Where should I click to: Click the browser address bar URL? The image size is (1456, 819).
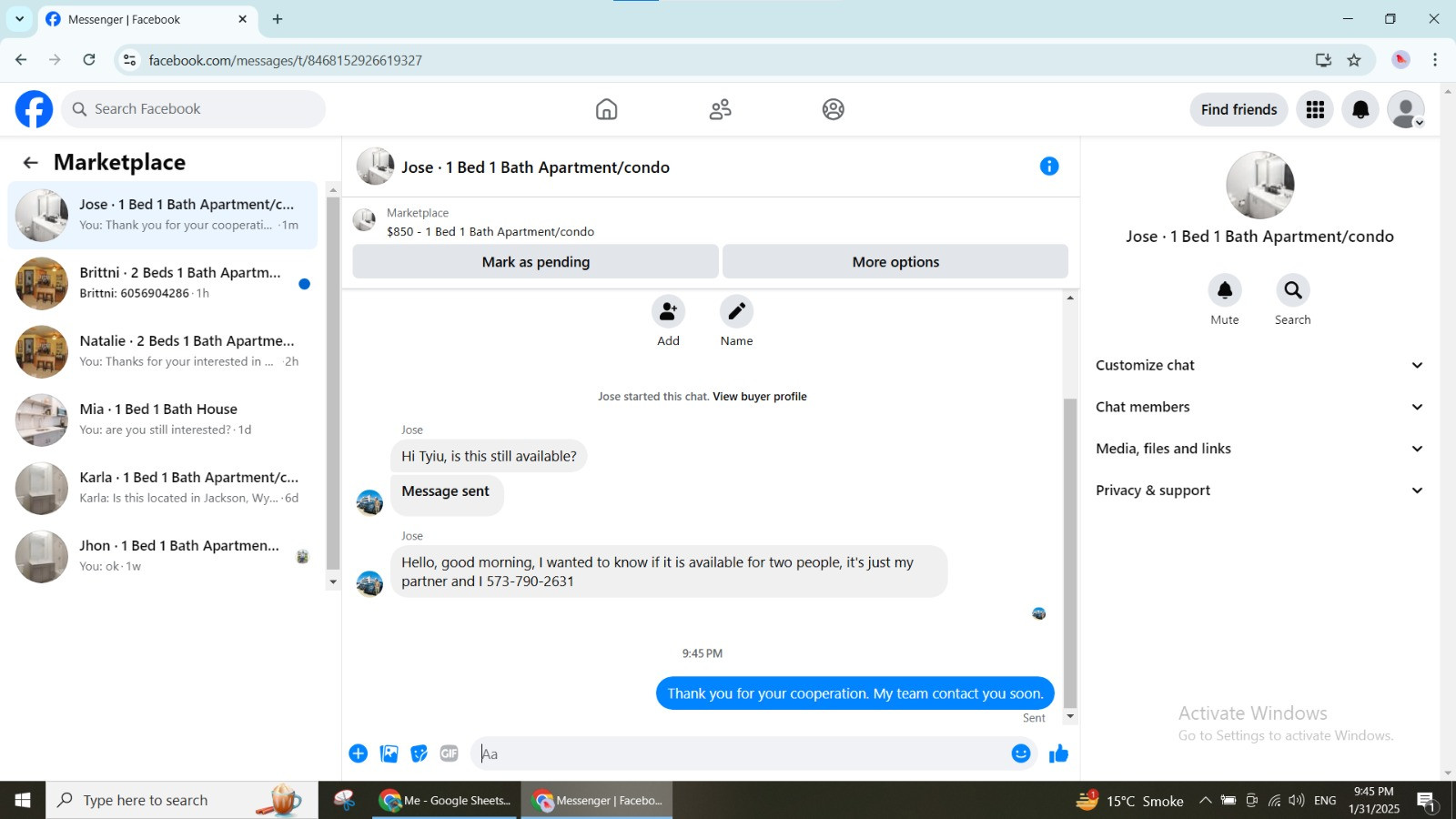pos(286,60)
